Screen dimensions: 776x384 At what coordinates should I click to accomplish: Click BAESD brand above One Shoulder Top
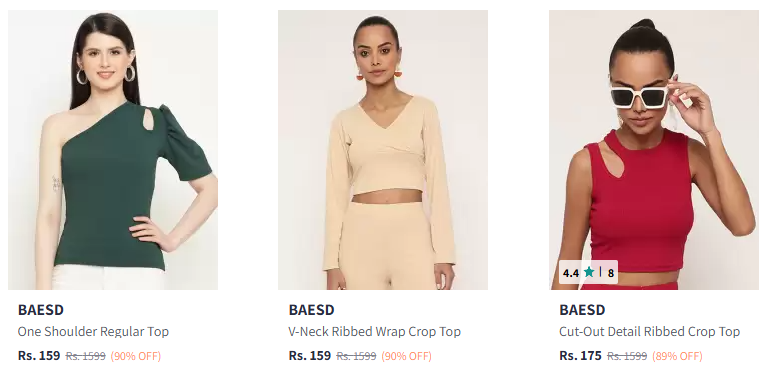click(x=41, y=310)
